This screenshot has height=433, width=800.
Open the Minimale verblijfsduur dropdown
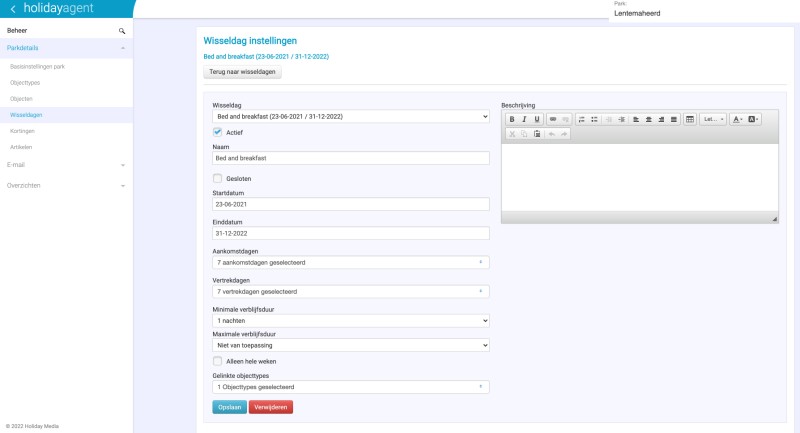point(351,321)
